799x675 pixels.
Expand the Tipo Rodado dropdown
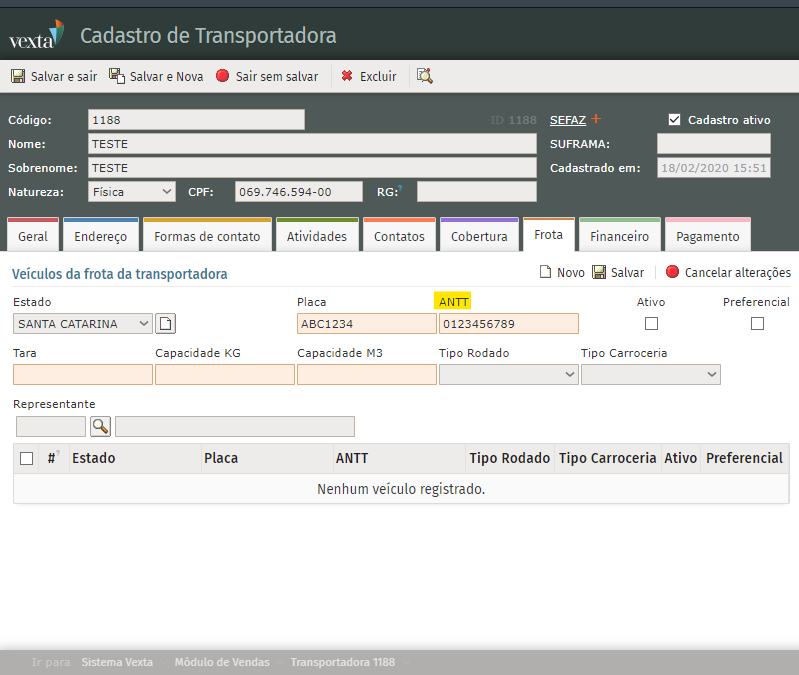click(x=509, y=374)
